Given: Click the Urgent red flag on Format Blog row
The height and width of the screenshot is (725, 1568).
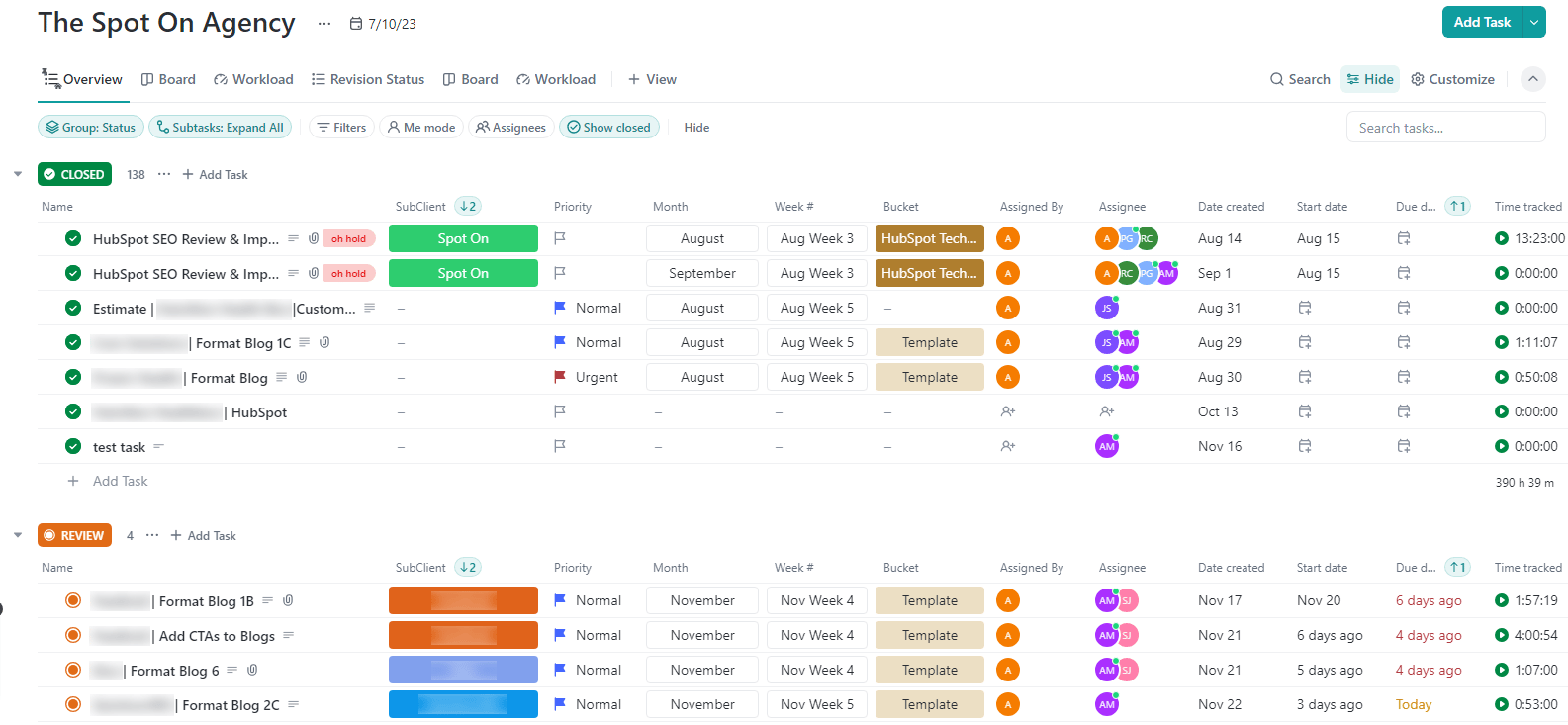Looking at the screenshot, I should point(560,377).
